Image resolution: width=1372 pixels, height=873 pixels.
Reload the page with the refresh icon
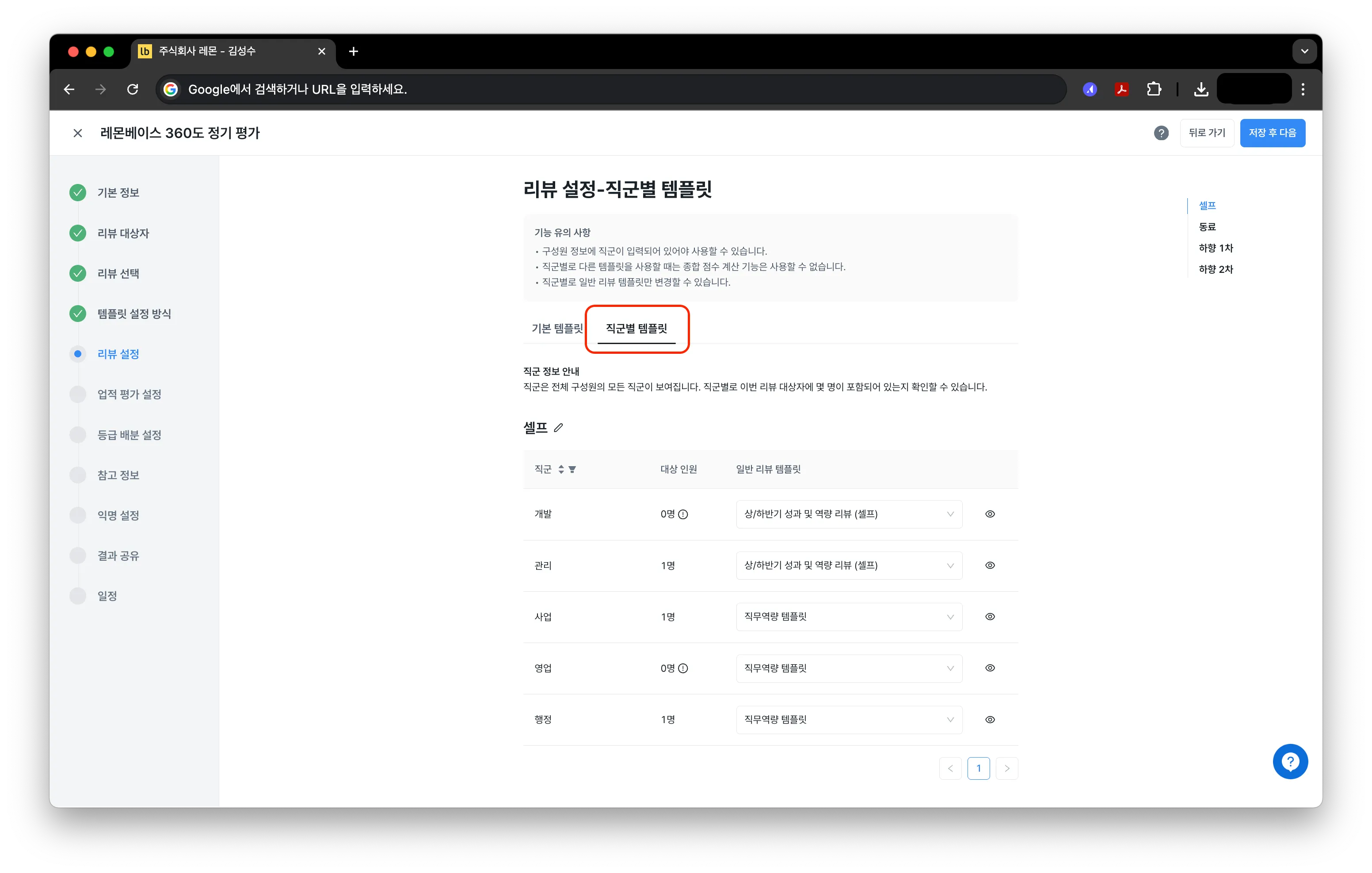(133, 89)
